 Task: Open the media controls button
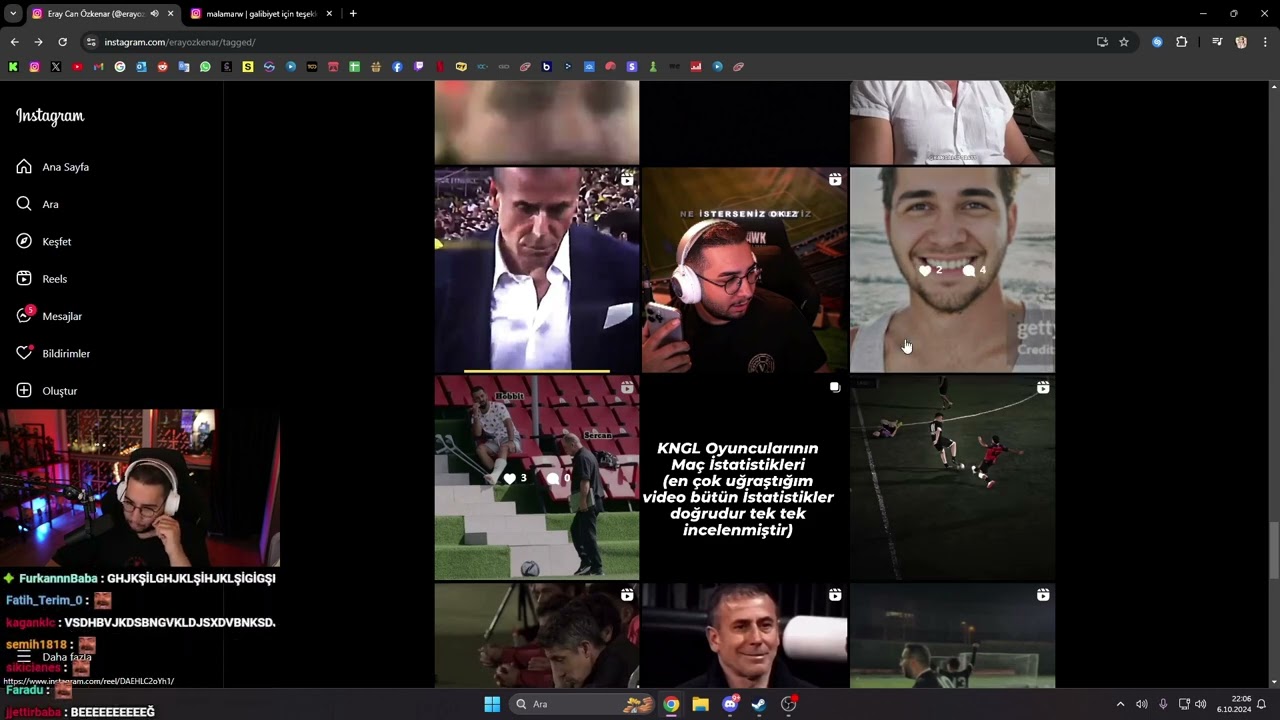[x=1217, y=42]
